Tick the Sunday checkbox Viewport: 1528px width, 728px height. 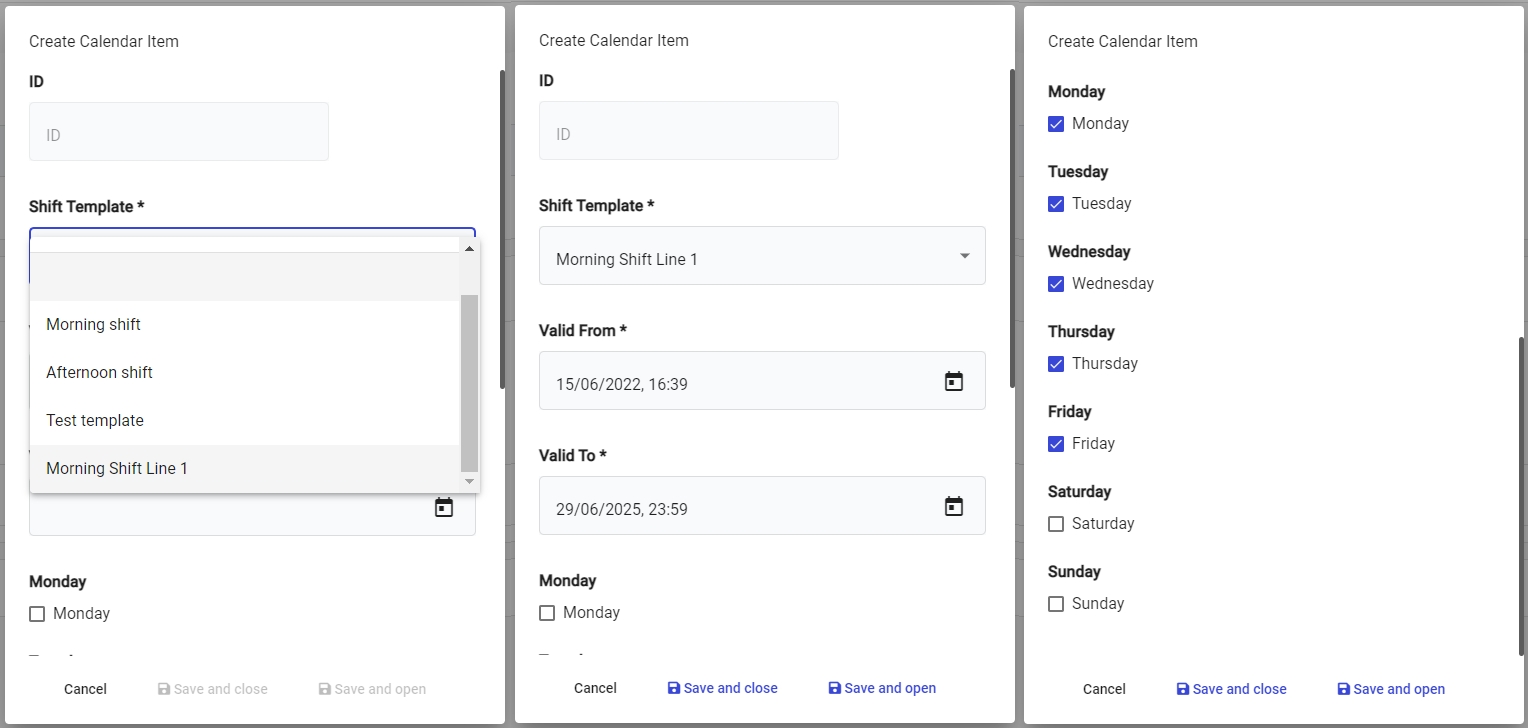click(x=1056, y=604)
